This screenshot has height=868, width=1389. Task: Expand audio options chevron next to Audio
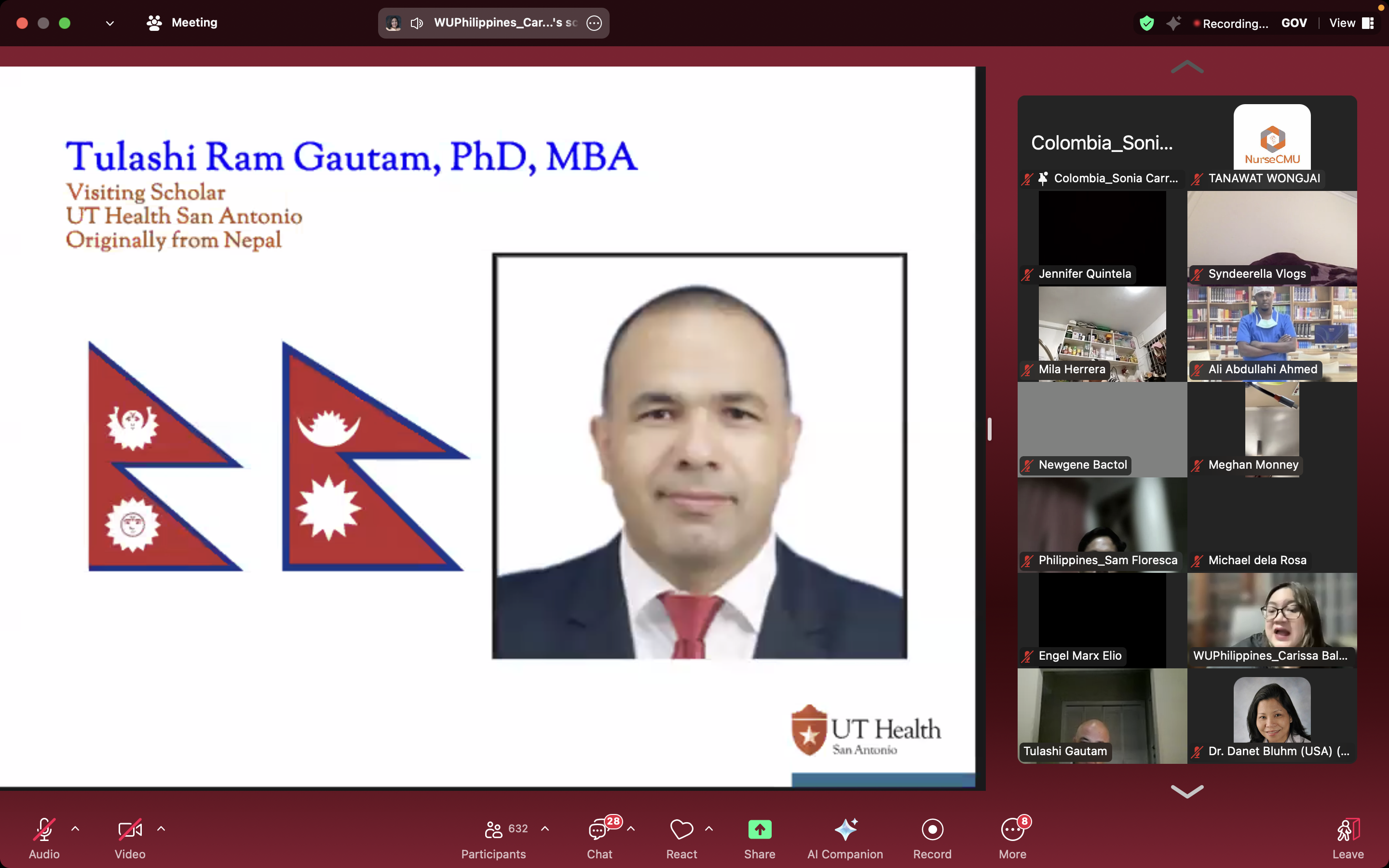75,829
